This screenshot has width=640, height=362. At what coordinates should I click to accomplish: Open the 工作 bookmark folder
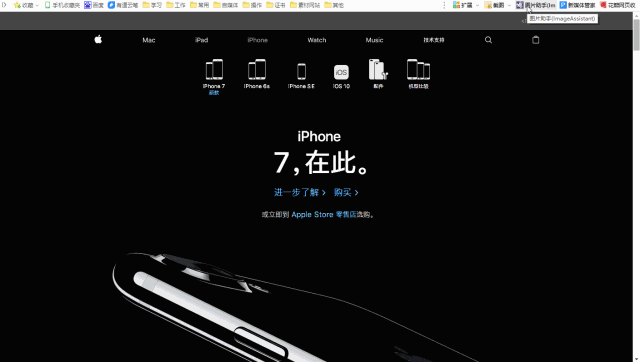176,5
